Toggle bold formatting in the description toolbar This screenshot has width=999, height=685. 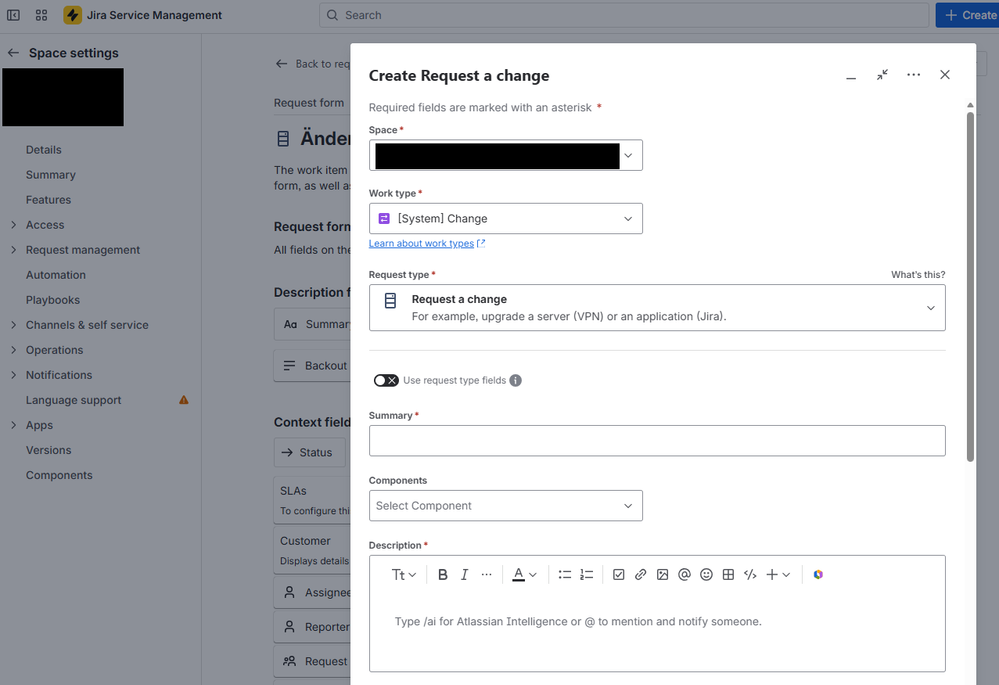click(x=442, y=574)
